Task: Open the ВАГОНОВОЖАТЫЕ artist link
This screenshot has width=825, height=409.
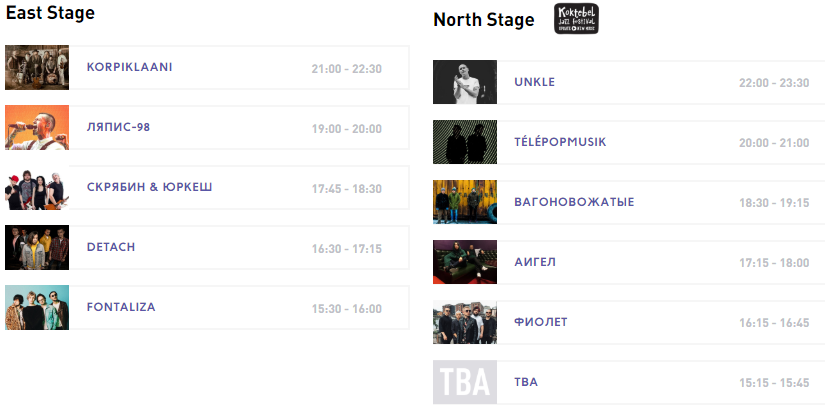Action: 574,203
